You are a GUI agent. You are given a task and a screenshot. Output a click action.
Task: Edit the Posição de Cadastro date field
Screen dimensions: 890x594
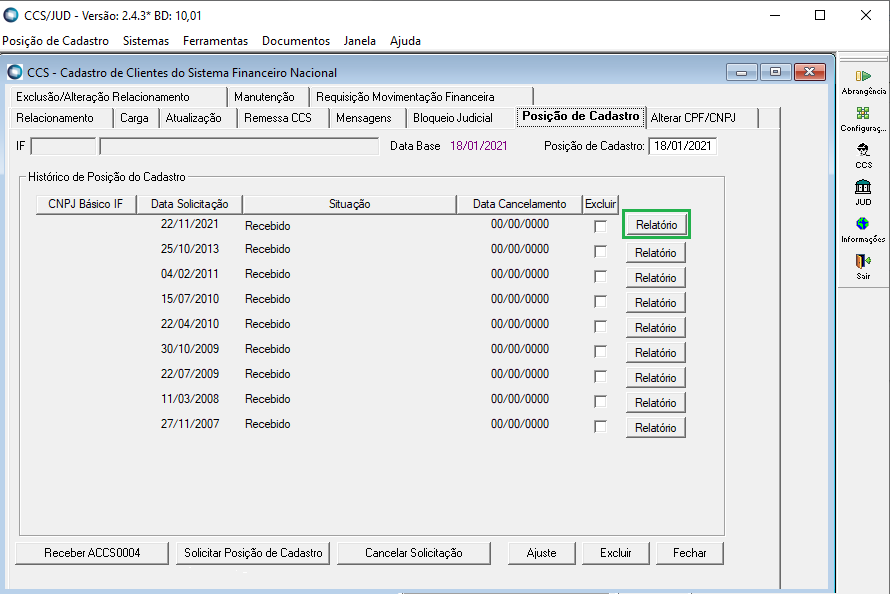click(x=682, y=146)
